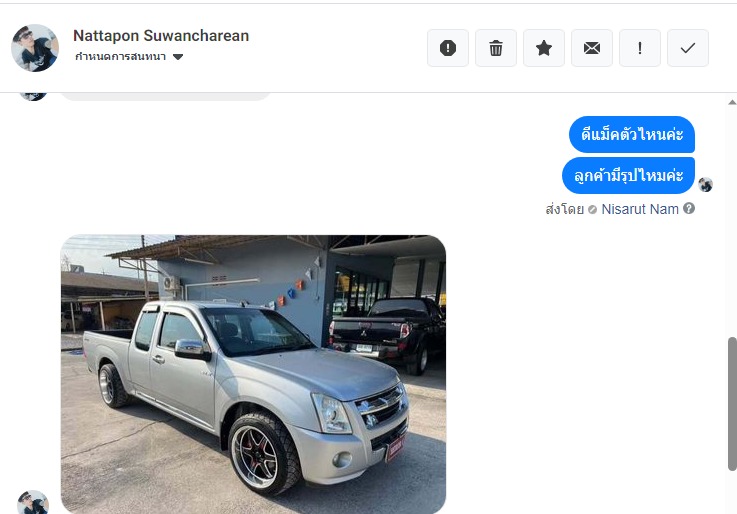Open Nattapon Suwancharean's profile name
737x514 pixels.
pyautogui.click(x=161, y=36)
